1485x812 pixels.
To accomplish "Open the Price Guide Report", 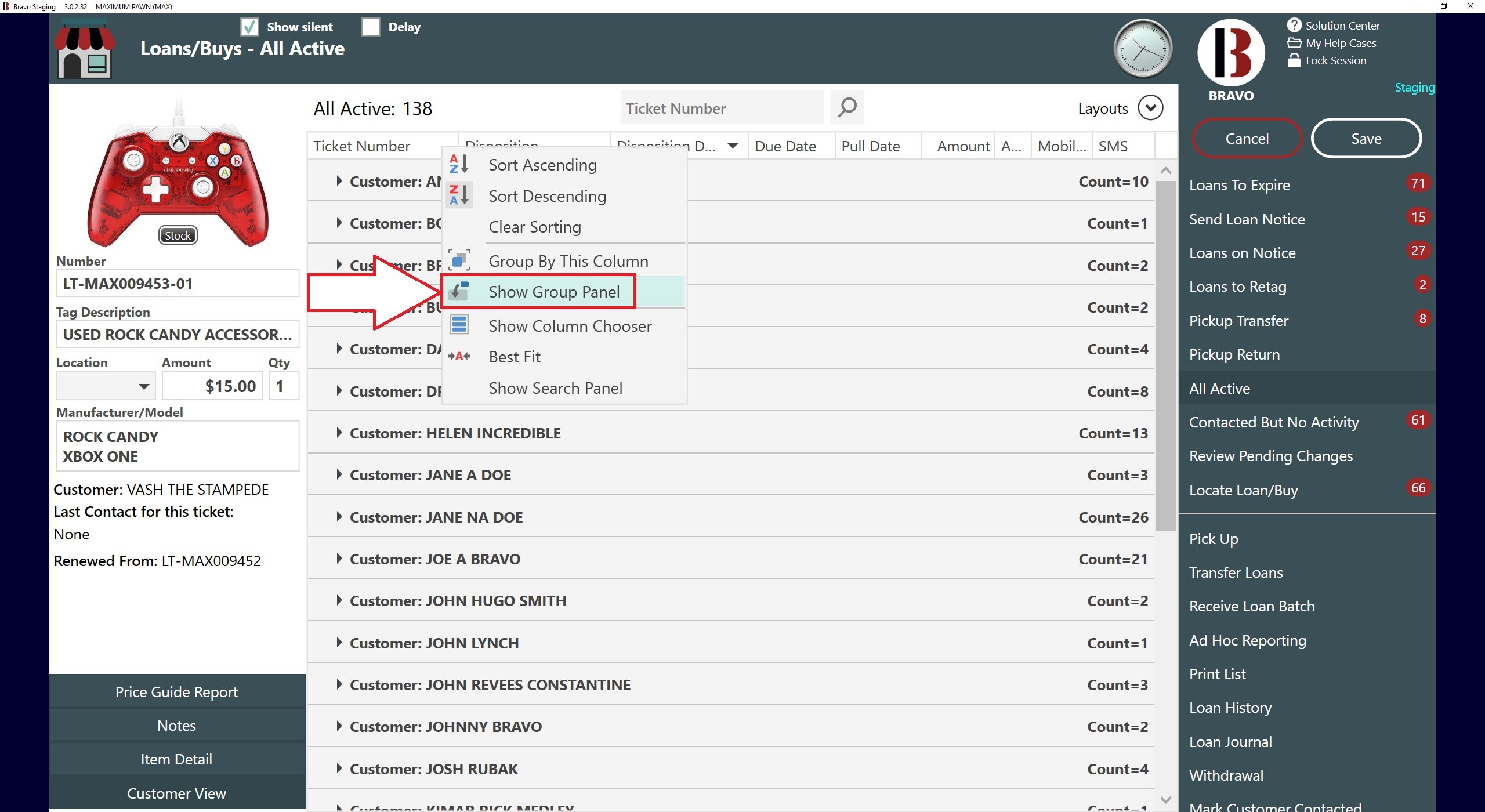I will coord(177,691).
